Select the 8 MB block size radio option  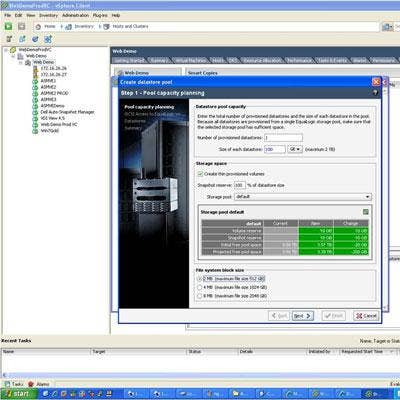tap(200, 296)
